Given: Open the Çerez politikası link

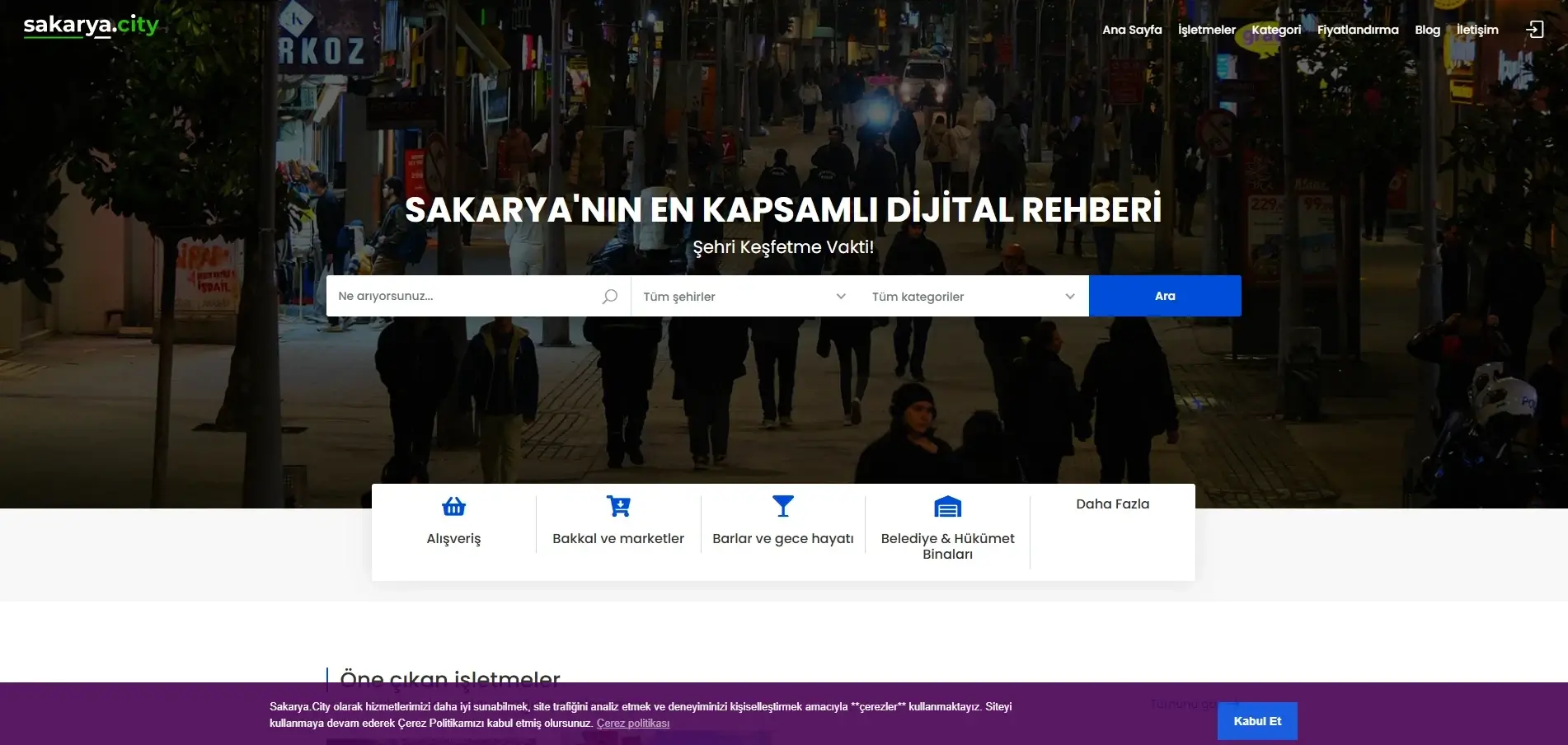Looking at the screenshot, I should (632, 724).
